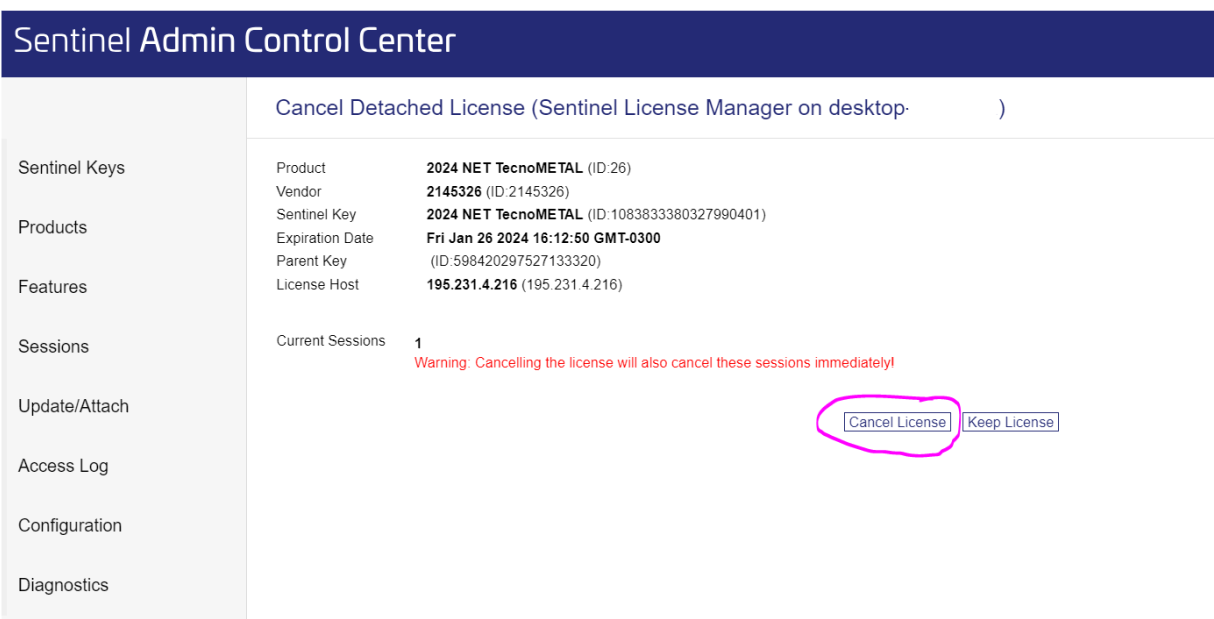Click the Product value 2024 NET TecnoMETAL (ID:26)
The height and width of the screenshot is (619, 1214).
(529, 168)
